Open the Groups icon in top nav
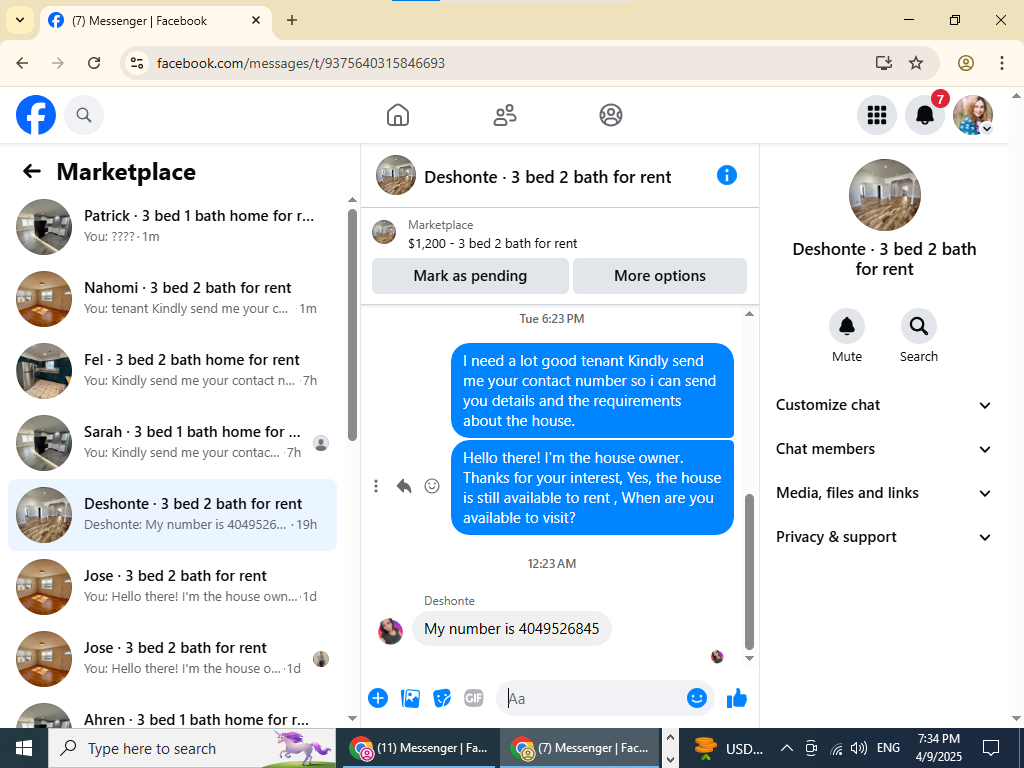Image resolution: width=1024 pixels, height=768 pixels. point(611,115)
